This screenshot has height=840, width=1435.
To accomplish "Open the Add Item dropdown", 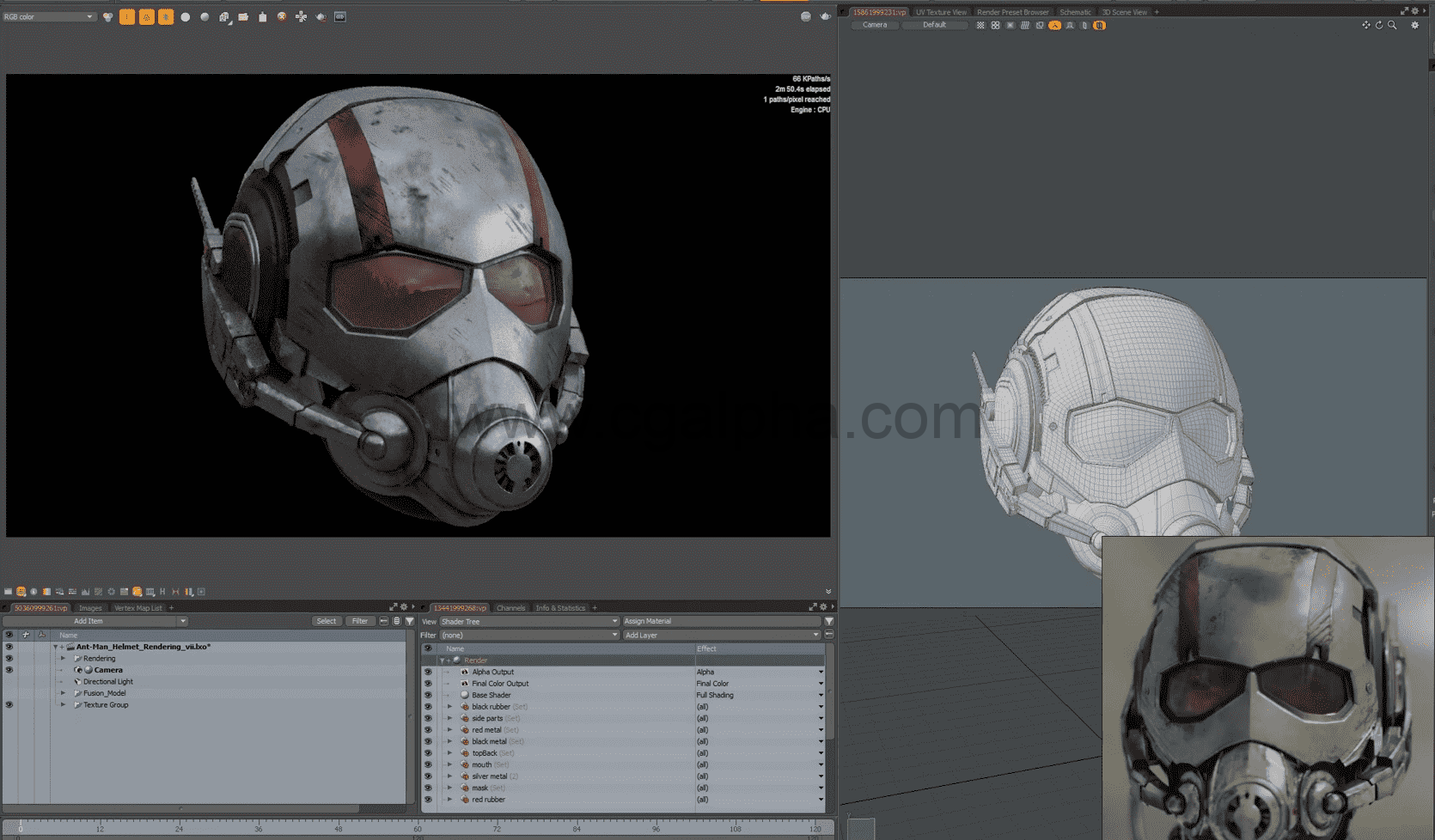I will point(95,621).
